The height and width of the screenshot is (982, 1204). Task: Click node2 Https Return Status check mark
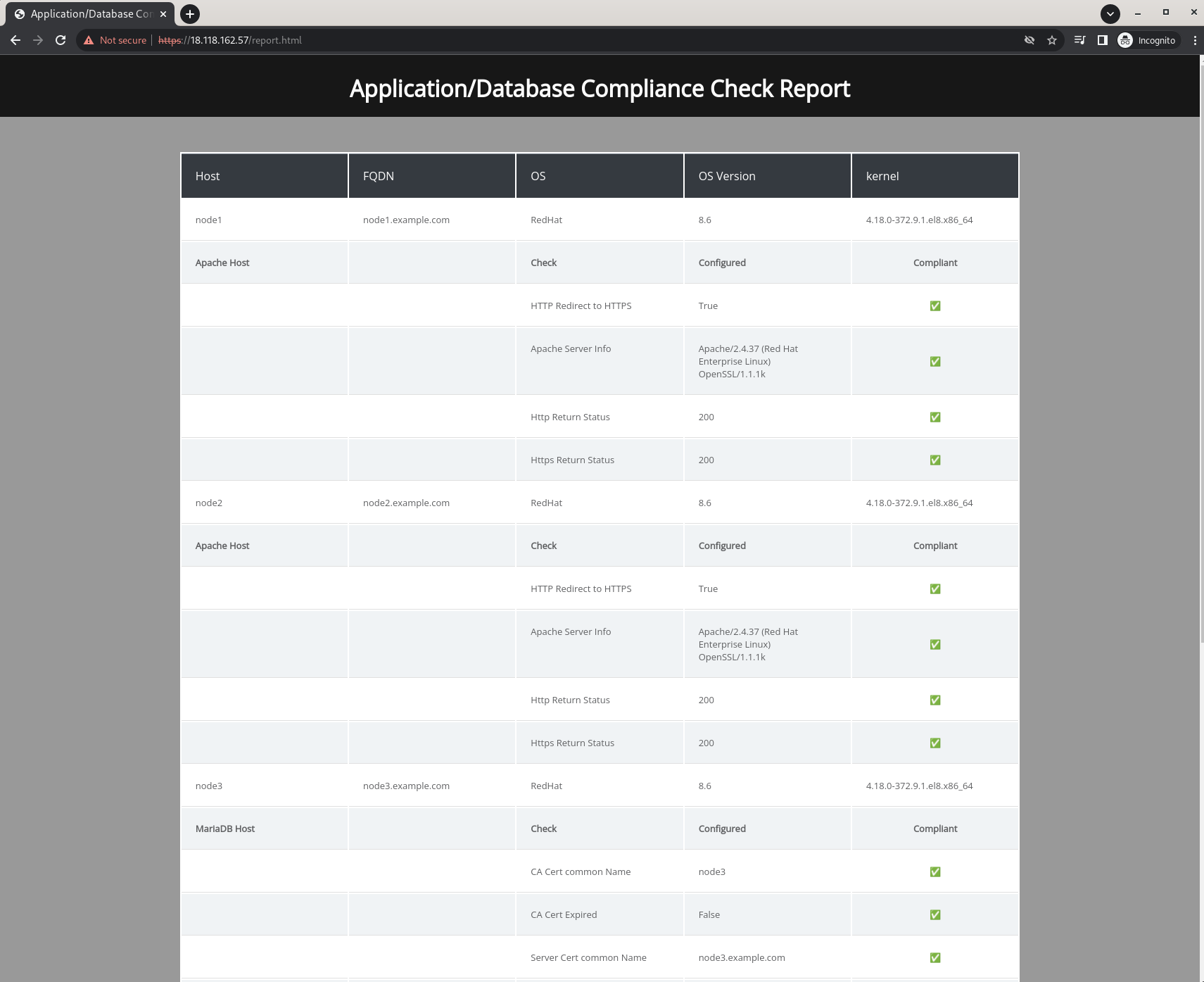[935, 743]
